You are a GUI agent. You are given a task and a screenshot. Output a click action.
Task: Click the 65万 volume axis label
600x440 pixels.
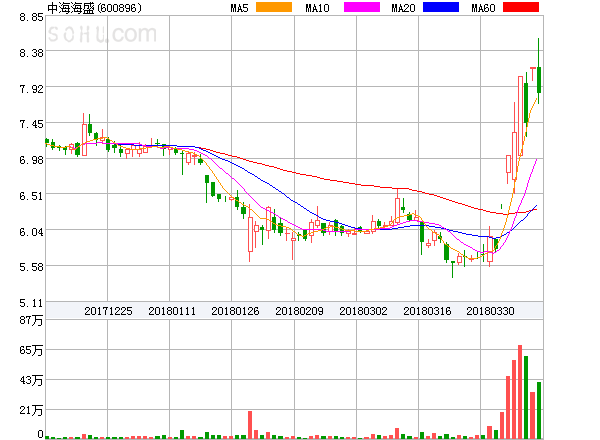click(x=31, y=350)
